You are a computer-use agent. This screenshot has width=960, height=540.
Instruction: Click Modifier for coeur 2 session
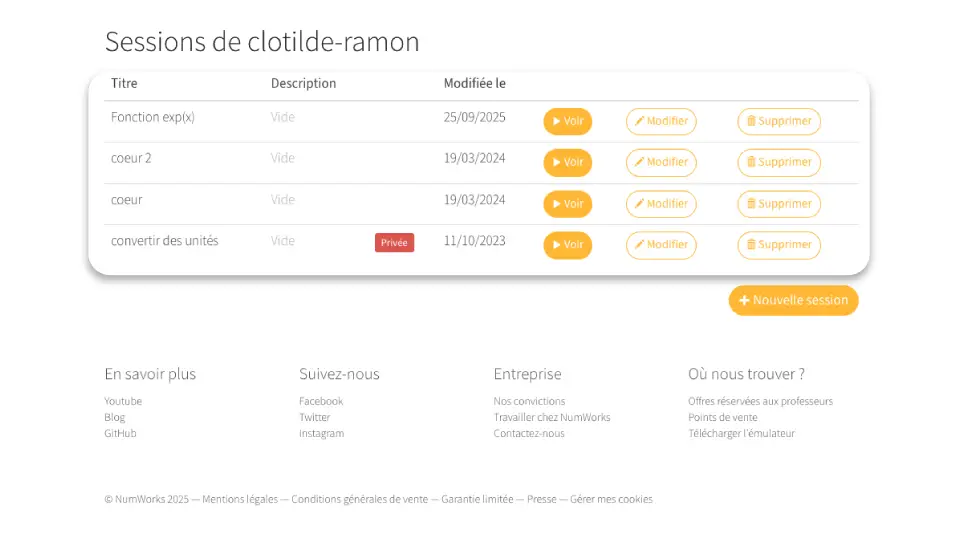pyautogui.click(x=661, y=162)
